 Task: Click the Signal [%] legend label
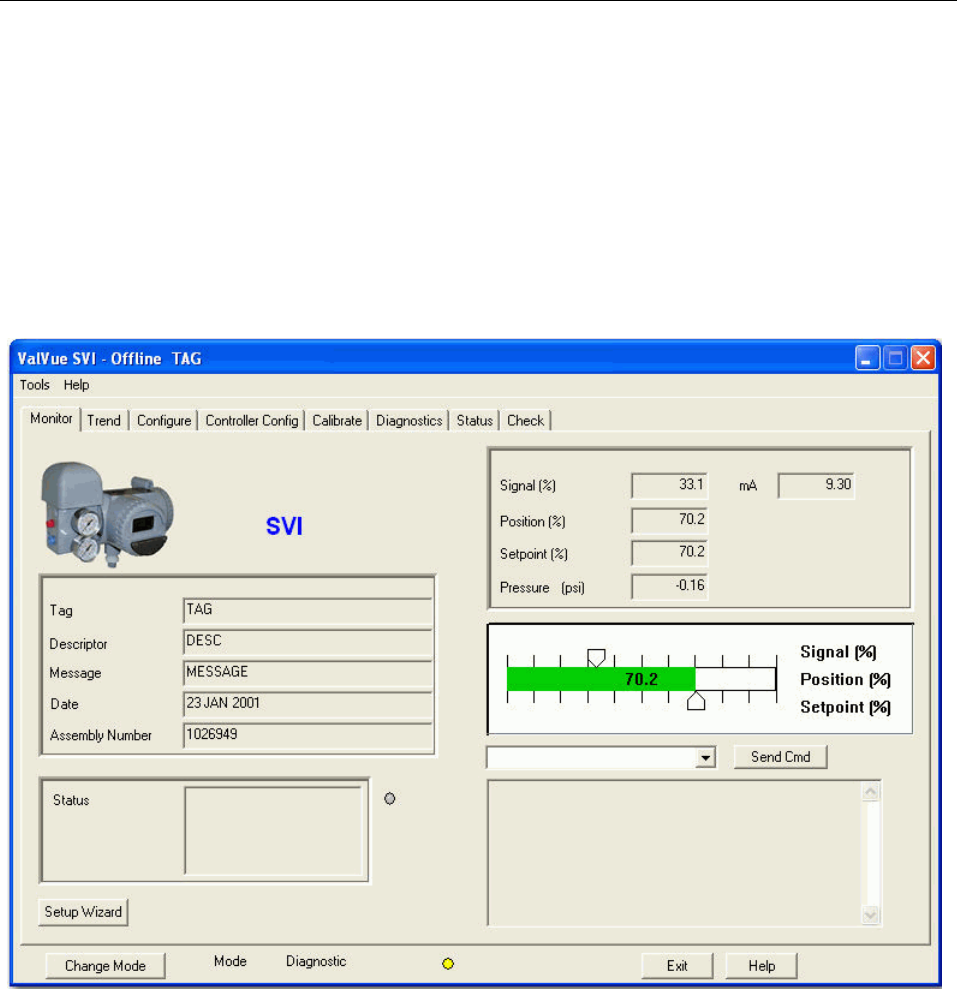tap(838, 652)
